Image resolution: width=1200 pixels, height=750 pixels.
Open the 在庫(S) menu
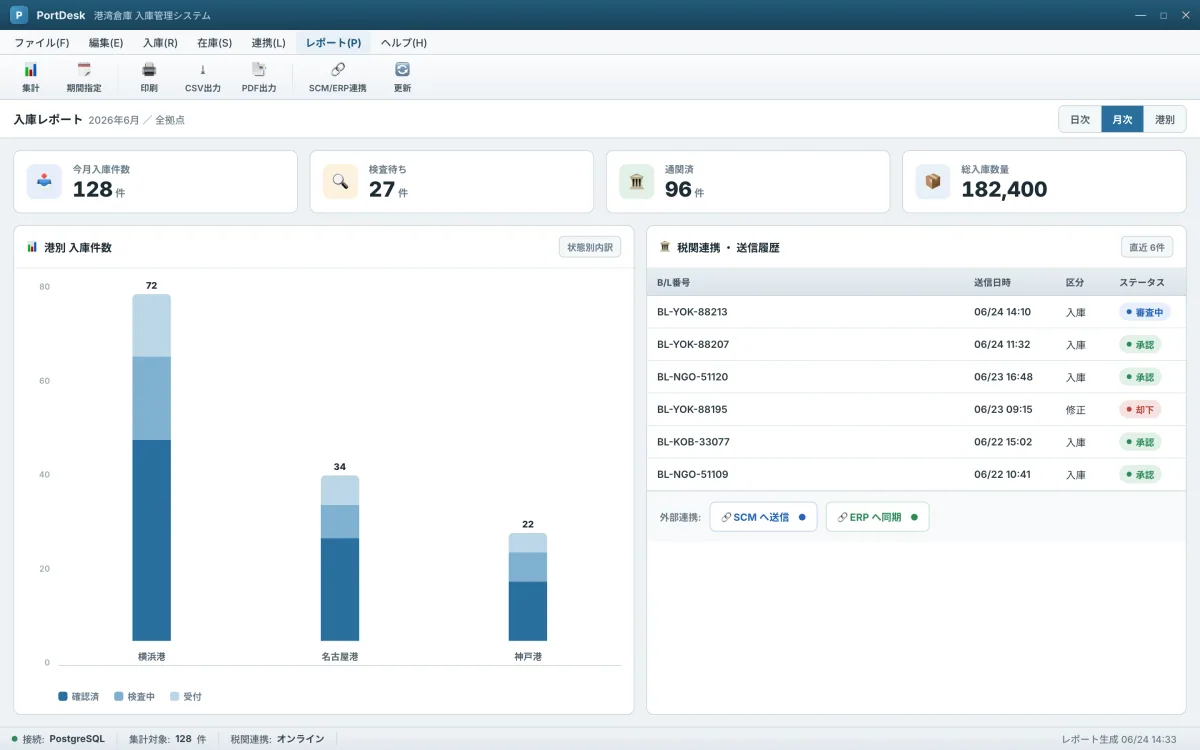click(214, 43)
